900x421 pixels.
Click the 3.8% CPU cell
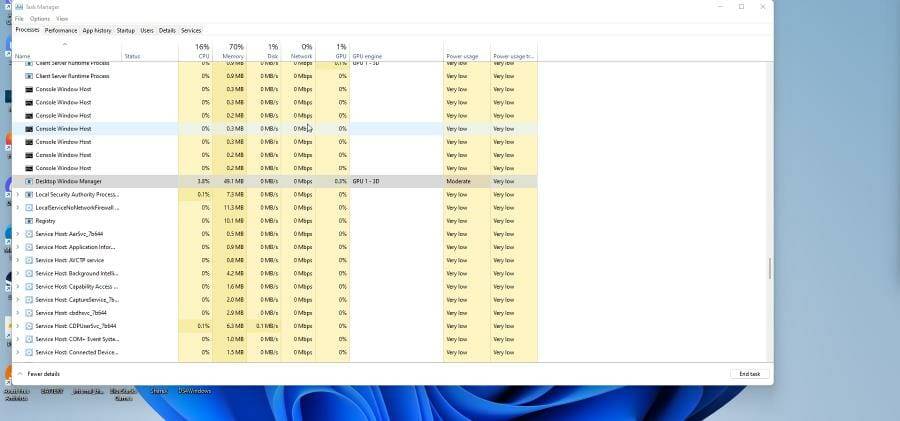(195, 181)
